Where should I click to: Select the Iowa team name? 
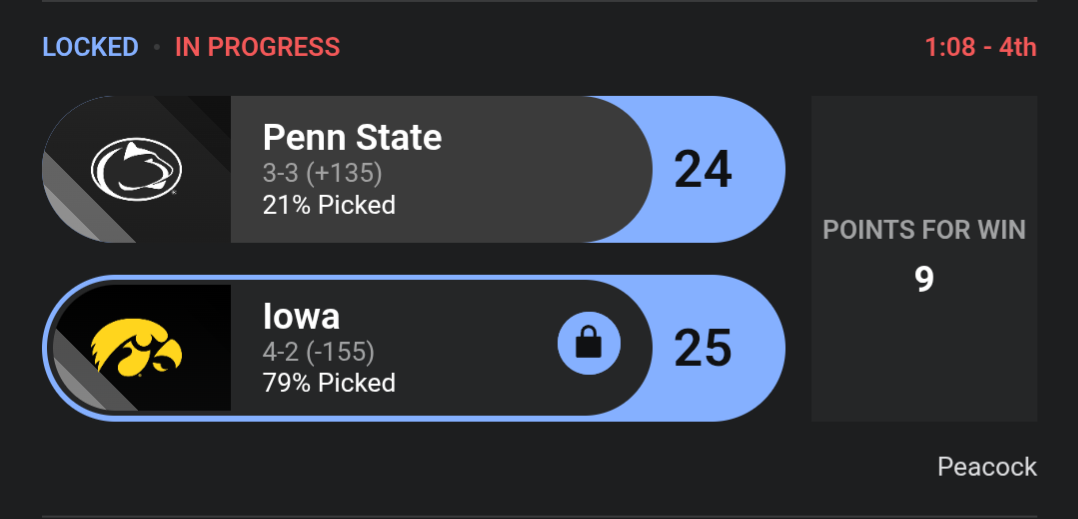click(301, 316)
